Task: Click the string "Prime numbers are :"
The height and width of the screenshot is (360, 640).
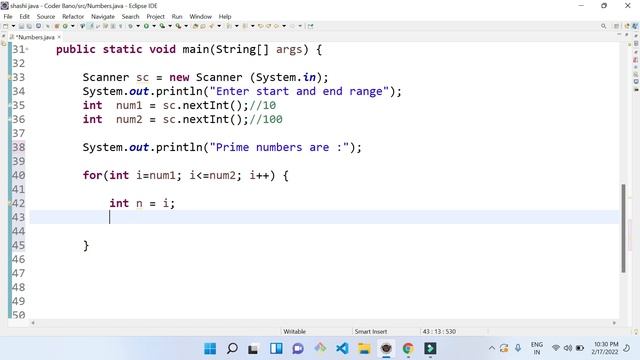Action: (x=279, y=147)
